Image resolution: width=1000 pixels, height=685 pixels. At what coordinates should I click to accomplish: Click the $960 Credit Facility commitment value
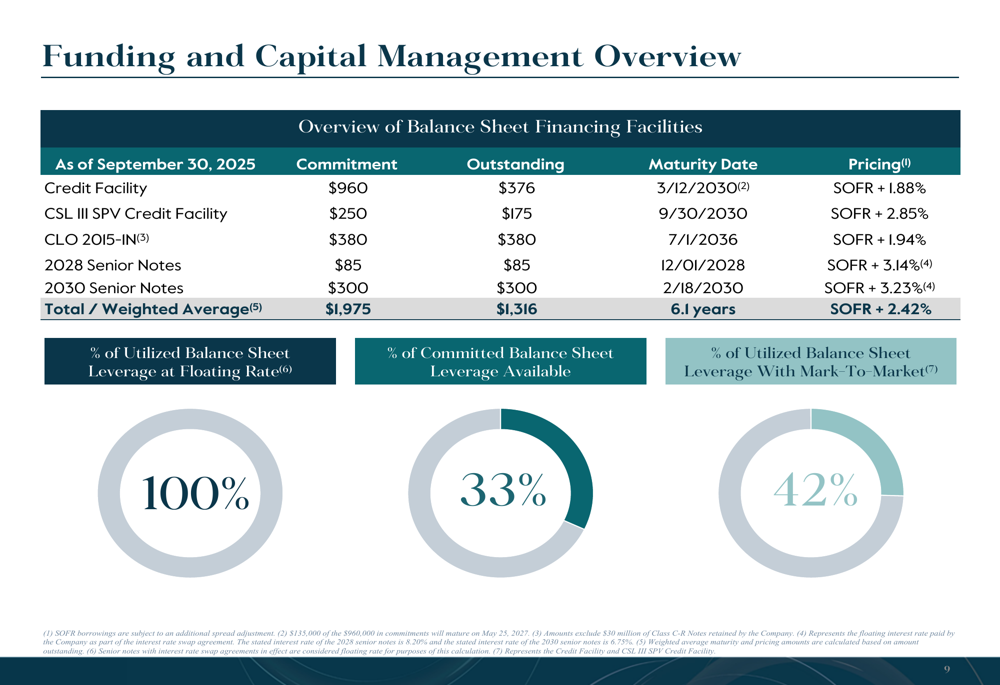pyautogui.click(x=348, y=188)
